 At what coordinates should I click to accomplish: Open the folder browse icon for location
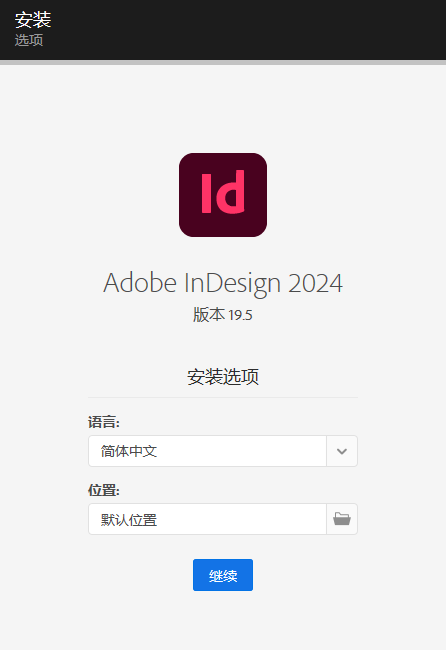342,519
